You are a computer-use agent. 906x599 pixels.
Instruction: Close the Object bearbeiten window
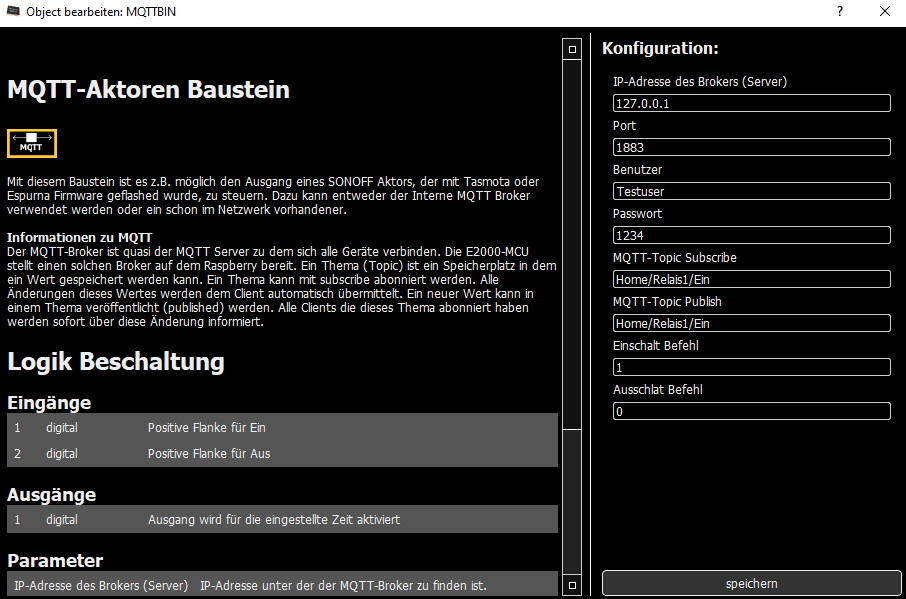coord(884,12)
